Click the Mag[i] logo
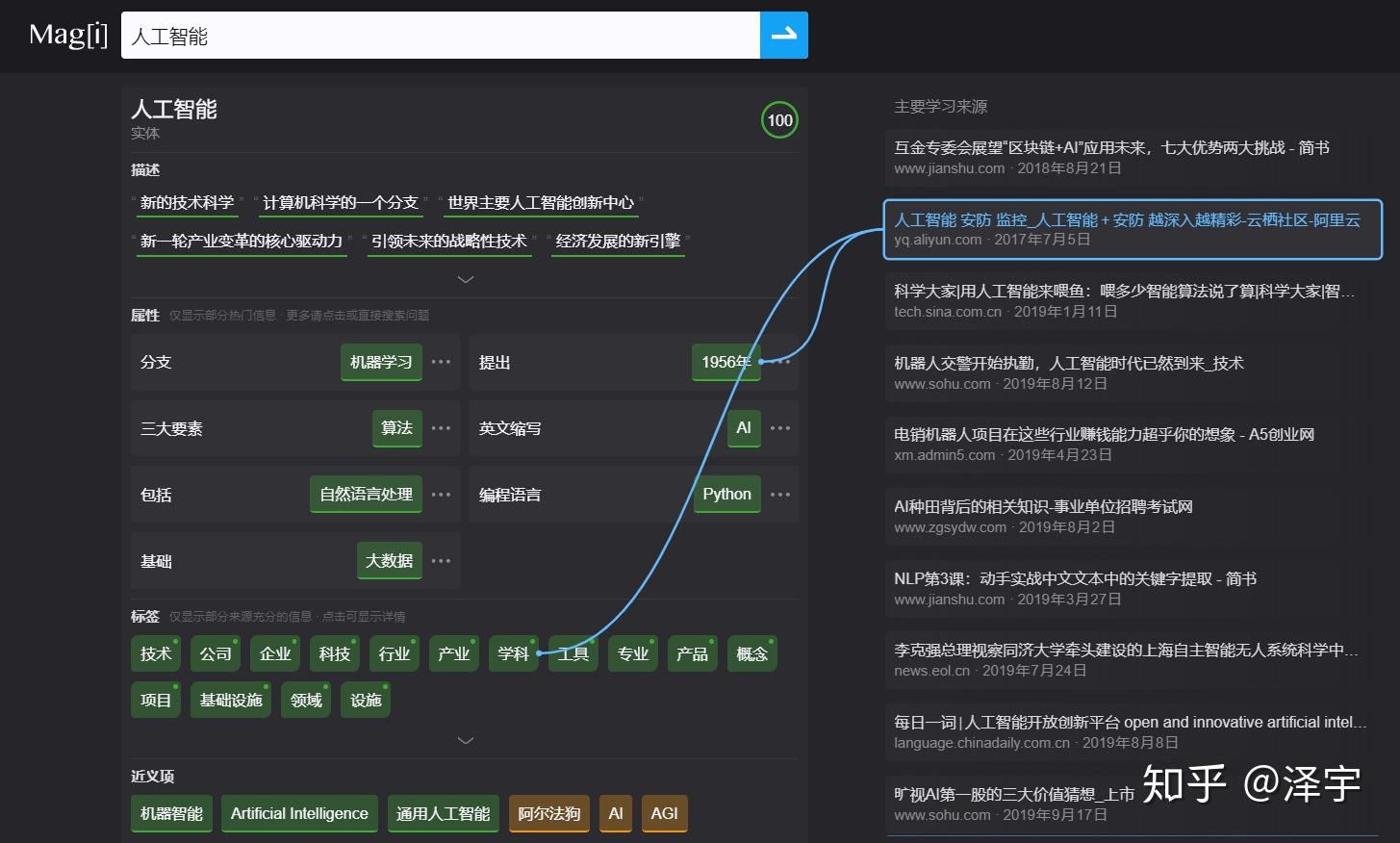Image resolution: width=1400 pixels, height=843 pixels. 68,36
